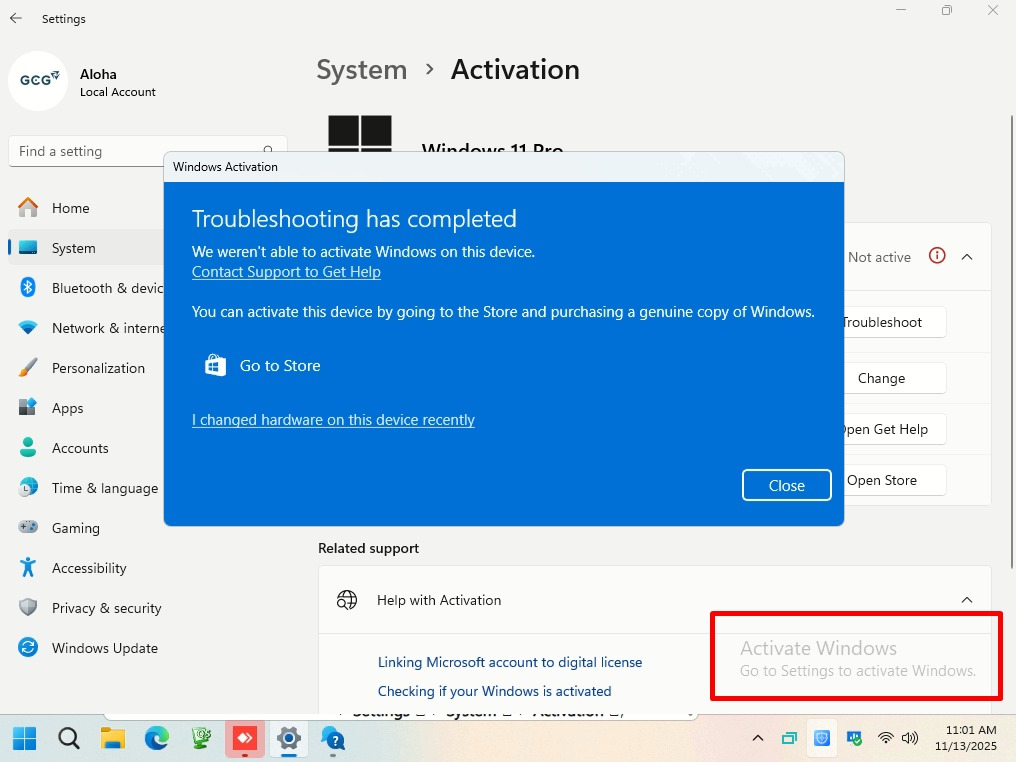Viewport: 1016px width, 762px height.
Task: Click the Open Get Help button
Action: [894, 429]
